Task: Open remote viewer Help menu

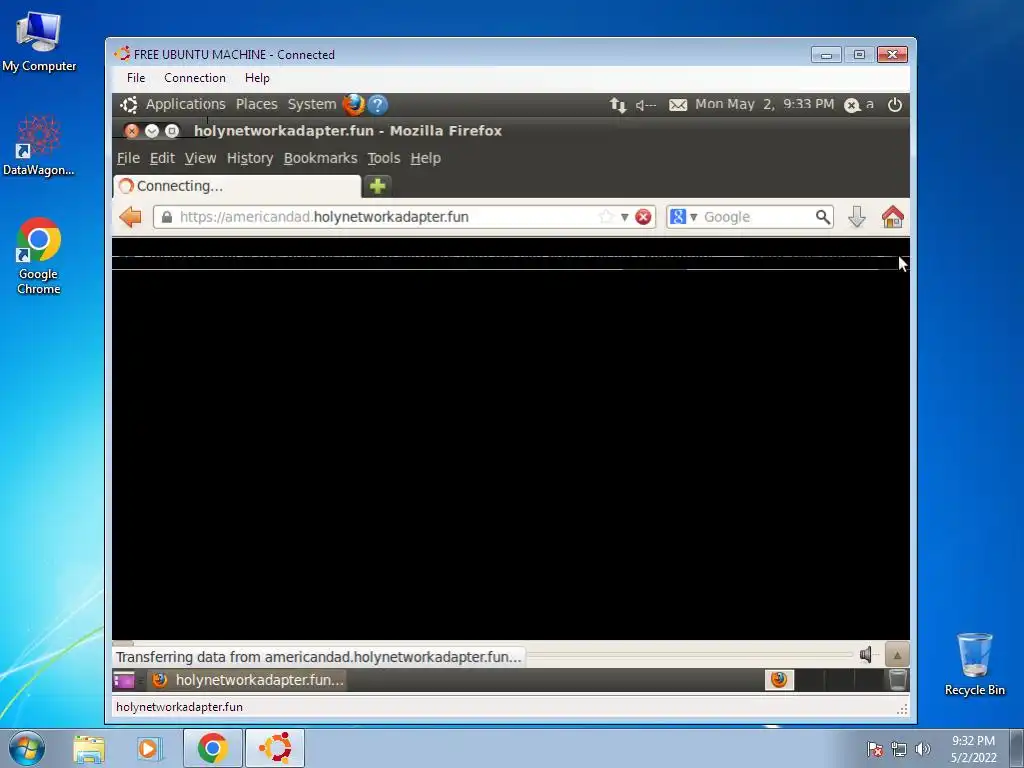Action: coord(257,78)
